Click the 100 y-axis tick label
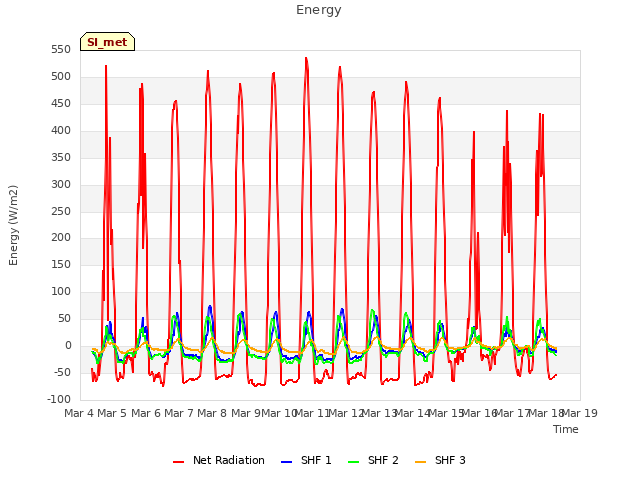This screenshot has height=480, width=640. pyautogui.click(x=61, y=291)
